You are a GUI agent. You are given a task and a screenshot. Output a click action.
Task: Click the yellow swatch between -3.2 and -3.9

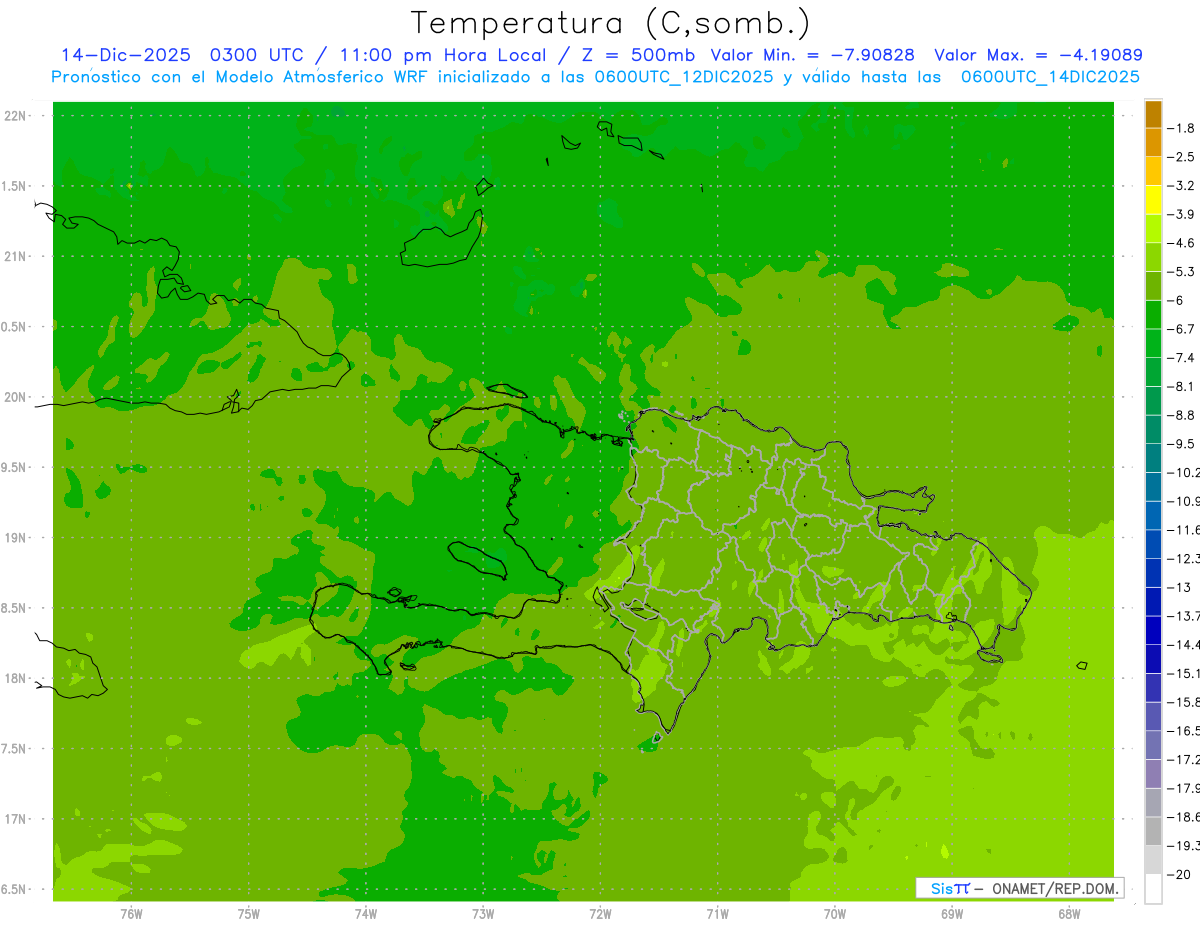pos(1153,200)
